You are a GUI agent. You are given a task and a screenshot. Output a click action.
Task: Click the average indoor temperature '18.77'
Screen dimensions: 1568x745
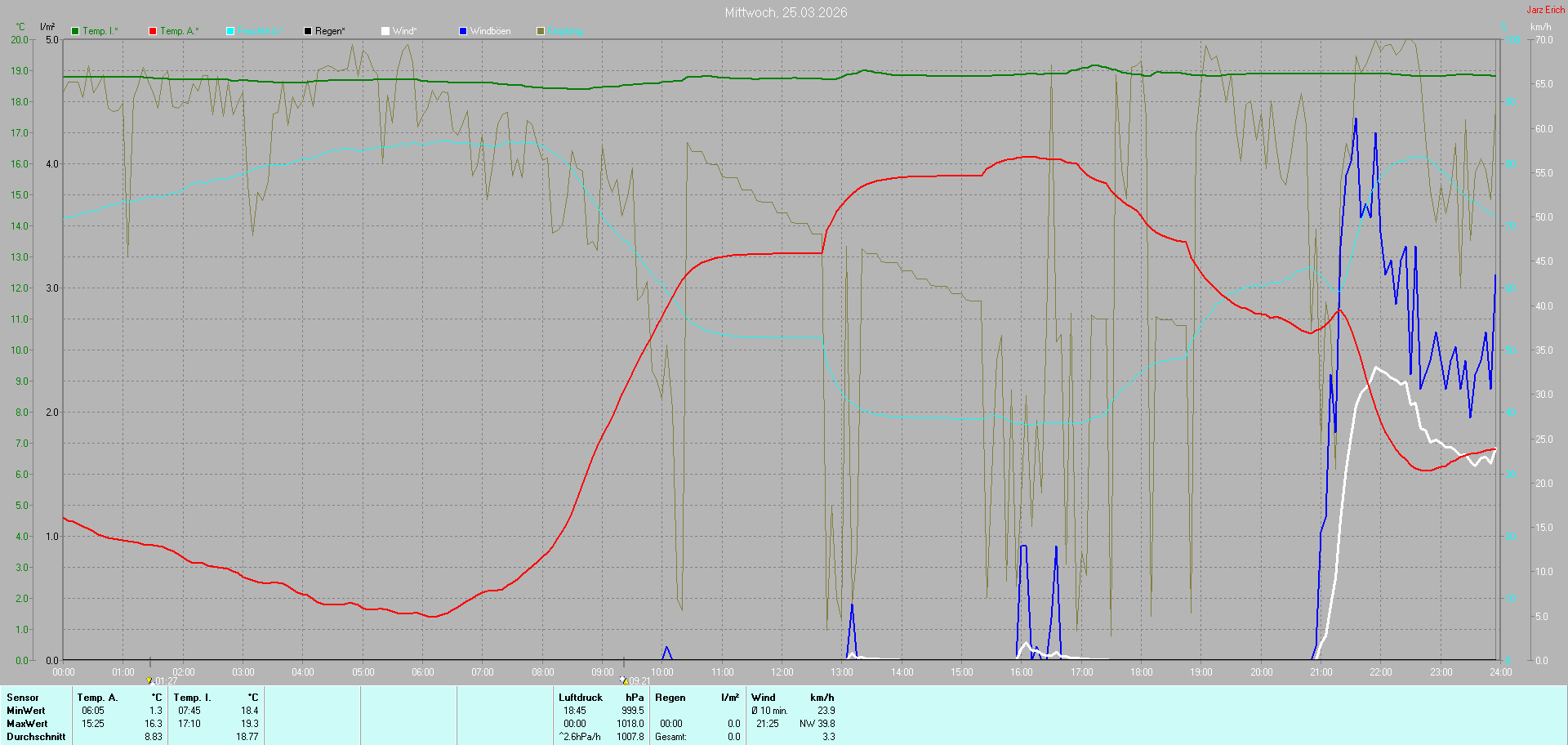pos(247,737)
